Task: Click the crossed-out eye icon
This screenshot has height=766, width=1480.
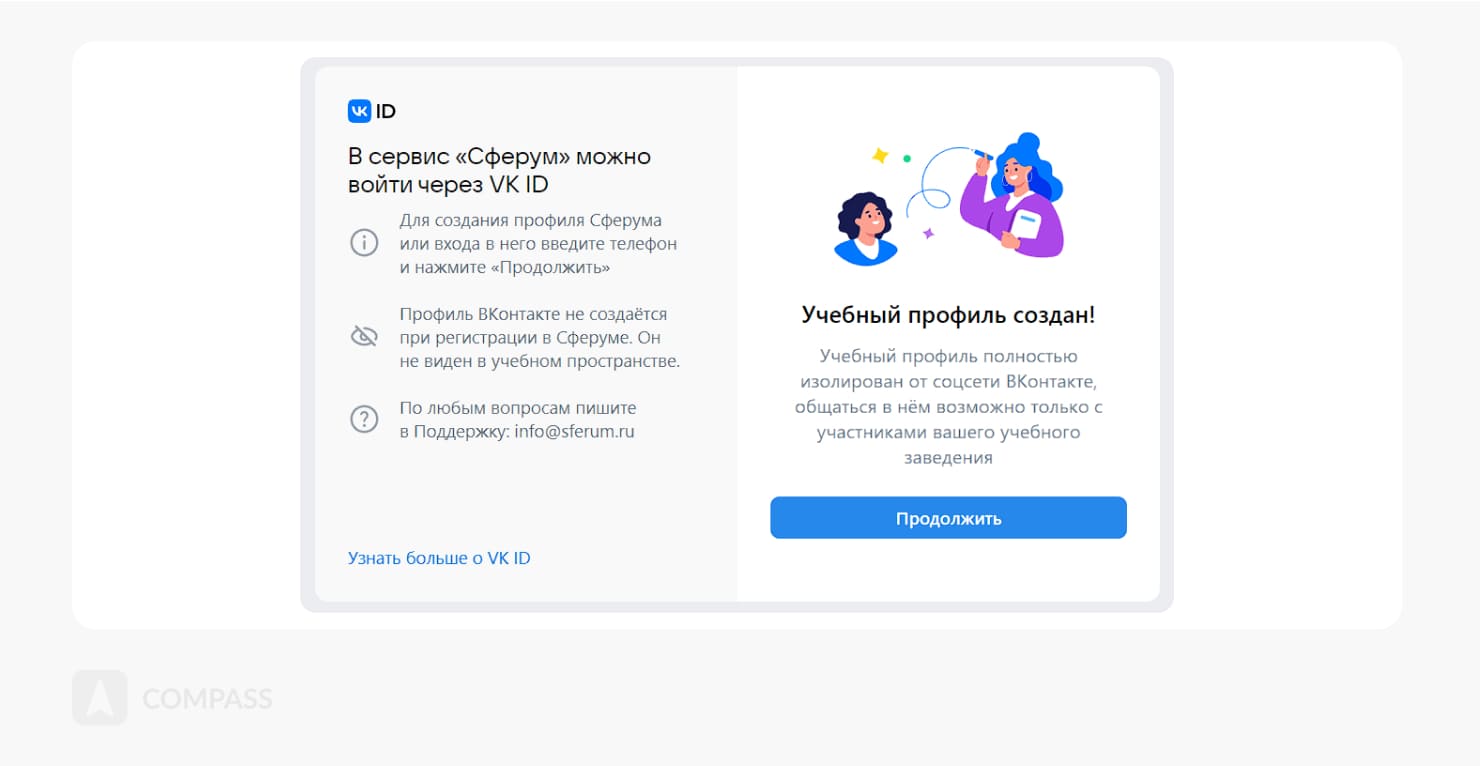Action: [364, 336]
